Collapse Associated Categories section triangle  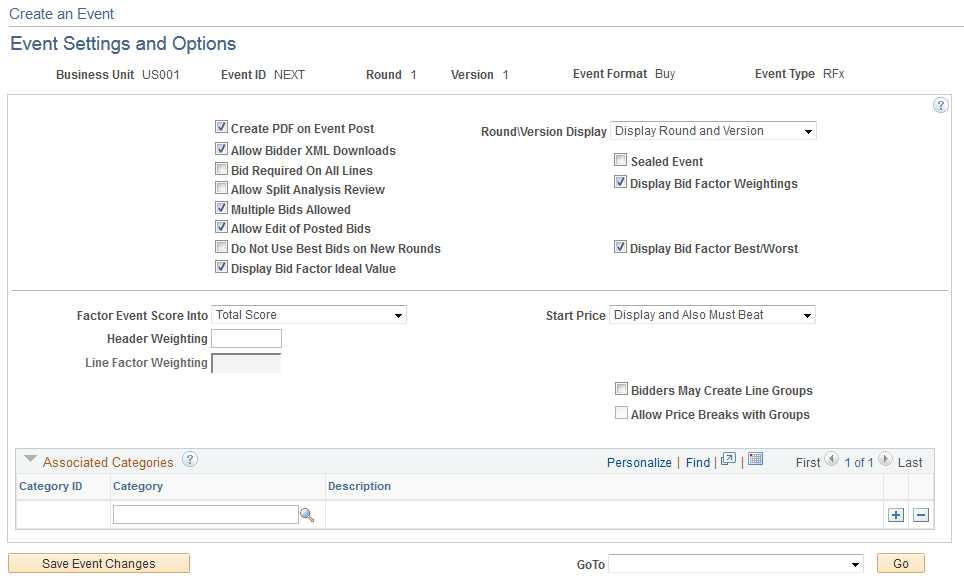pyautogui.click(x=30, y=459)
